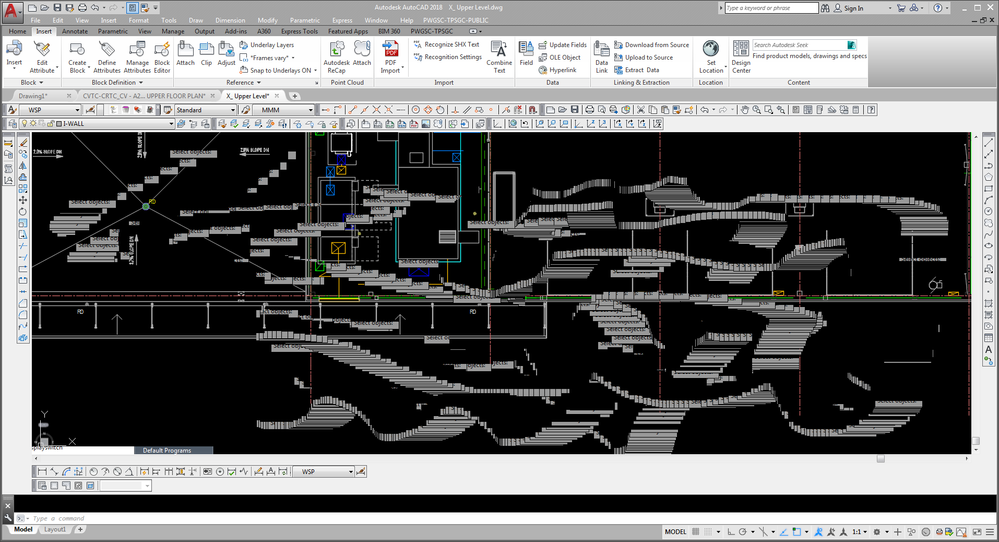Click the Set Location globe icon
The width and height of the screenshot is (999, 542).
(711, 48)
